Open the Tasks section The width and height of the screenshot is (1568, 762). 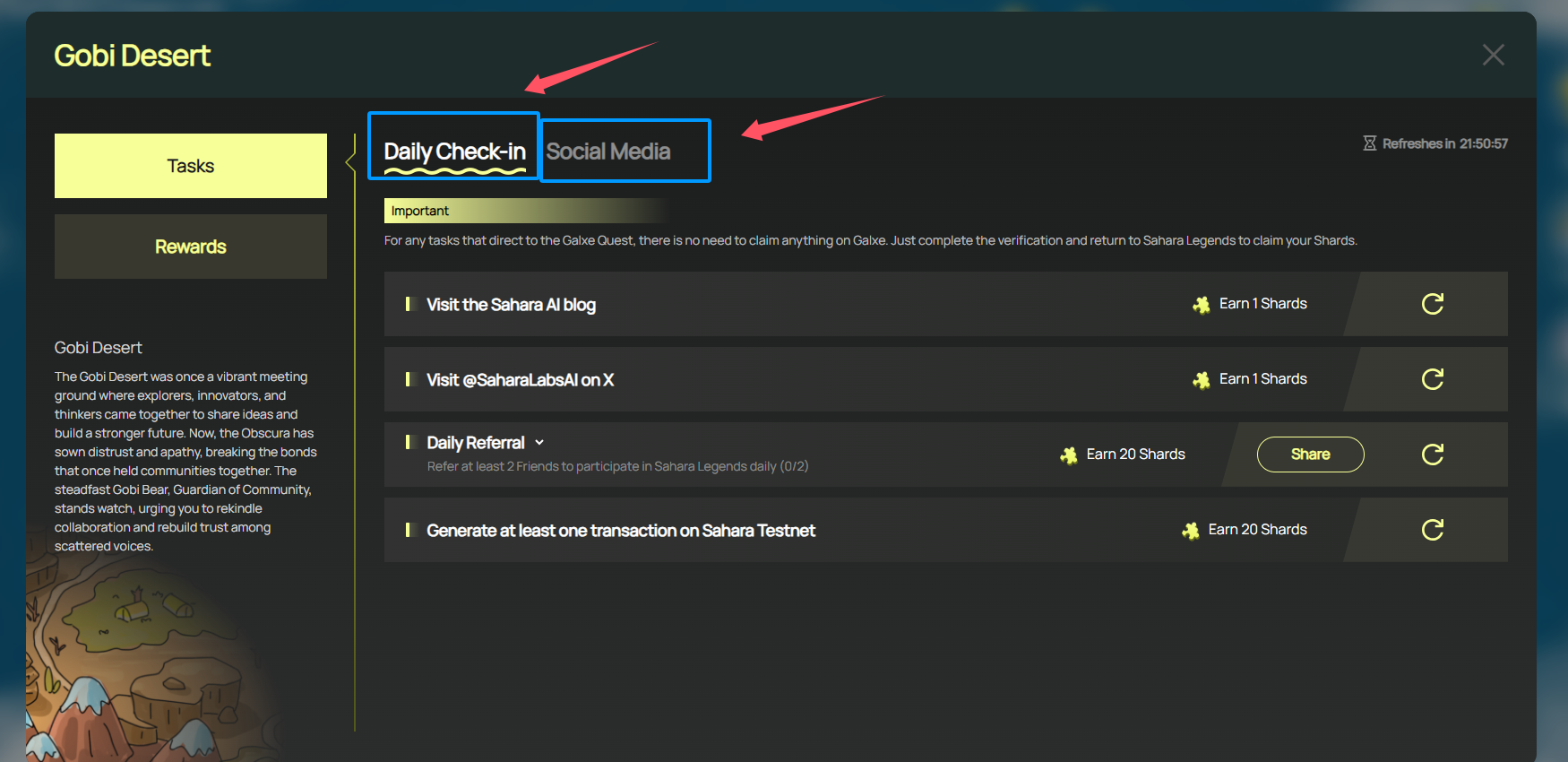(191, 166)
